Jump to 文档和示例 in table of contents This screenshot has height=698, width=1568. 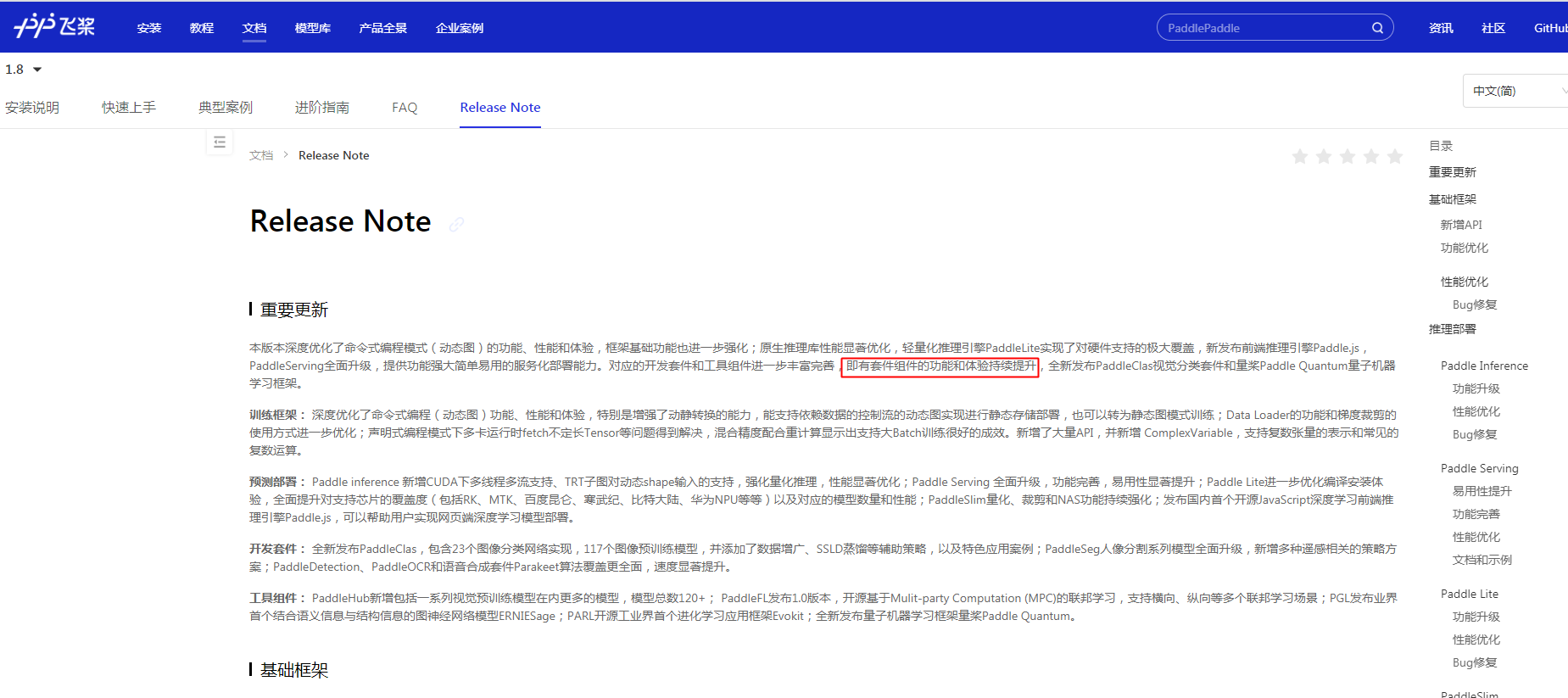coord(1482,560)
